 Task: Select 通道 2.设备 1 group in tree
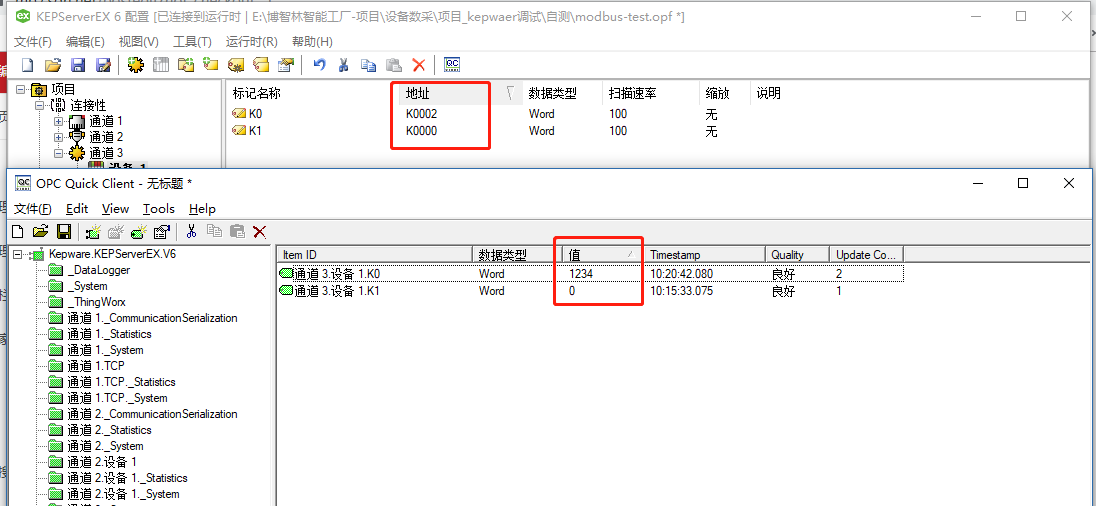(x=101, y=462)
